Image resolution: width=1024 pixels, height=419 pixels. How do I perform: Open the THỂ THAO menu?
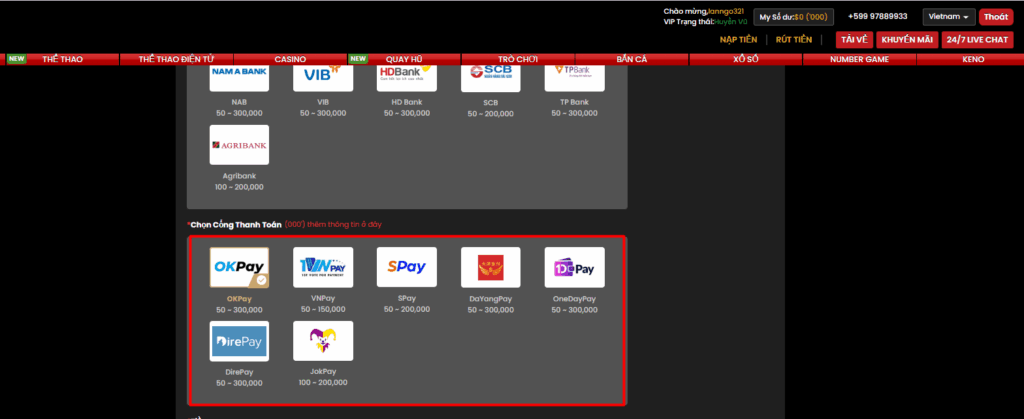pos(63,59)
